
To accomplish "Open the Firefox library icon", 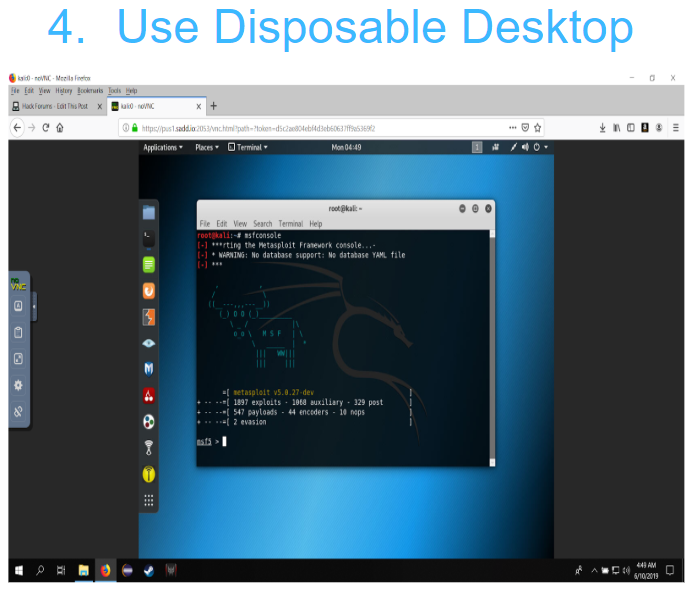I will 617,128.
